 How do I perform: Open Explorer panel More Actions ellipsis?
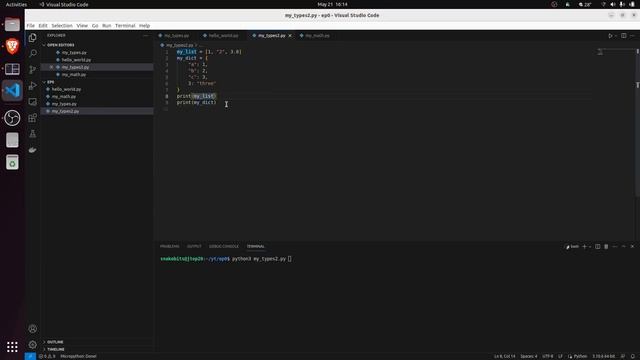tap(145, 36)
